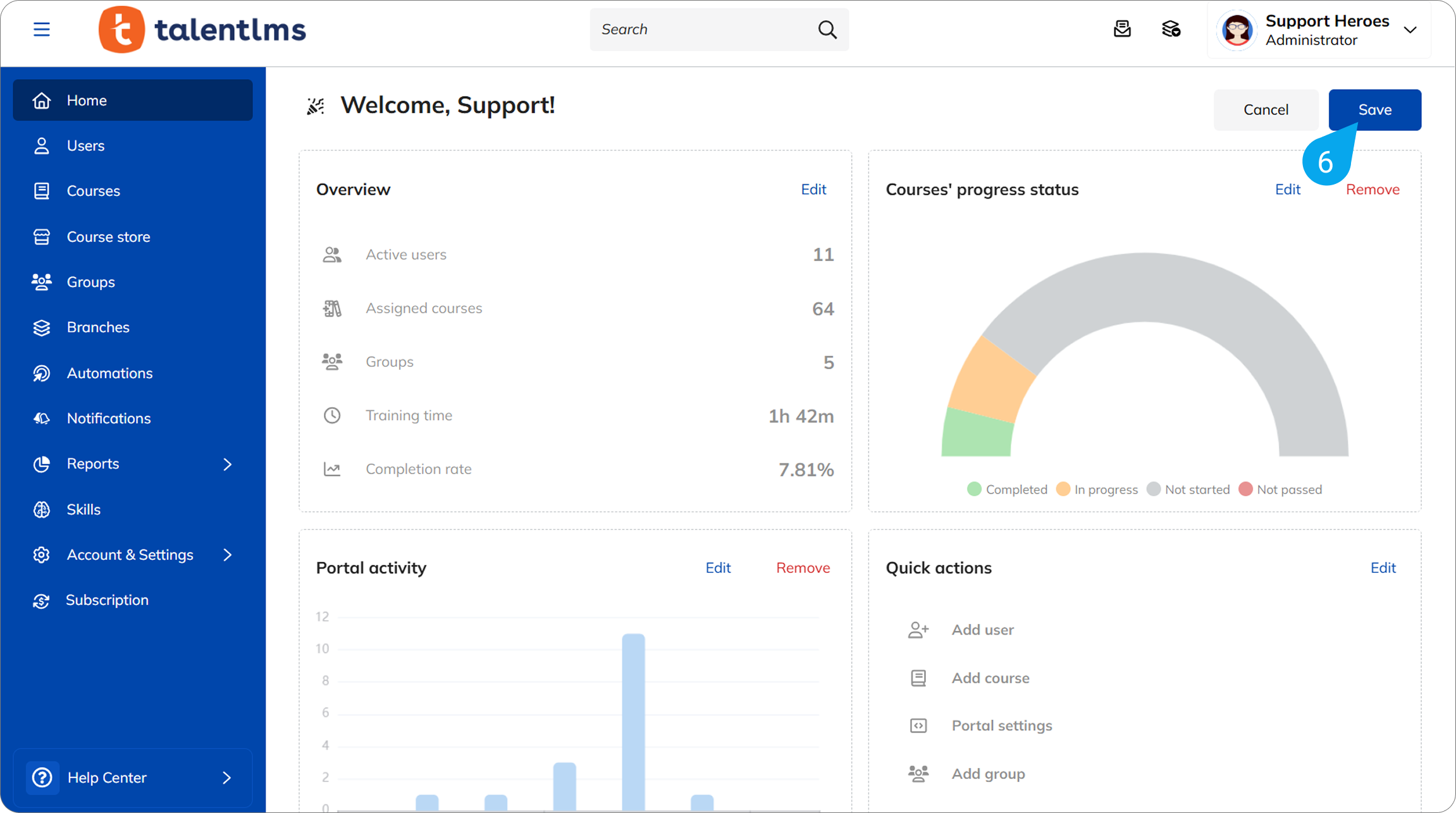
Task: Click the Help Center question icon
Action: tap(42, 777)
